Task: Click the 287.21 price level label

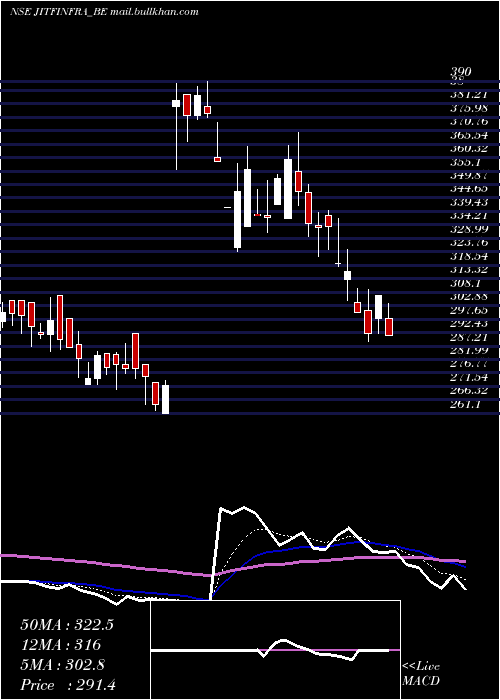Action: pos(468,336)
